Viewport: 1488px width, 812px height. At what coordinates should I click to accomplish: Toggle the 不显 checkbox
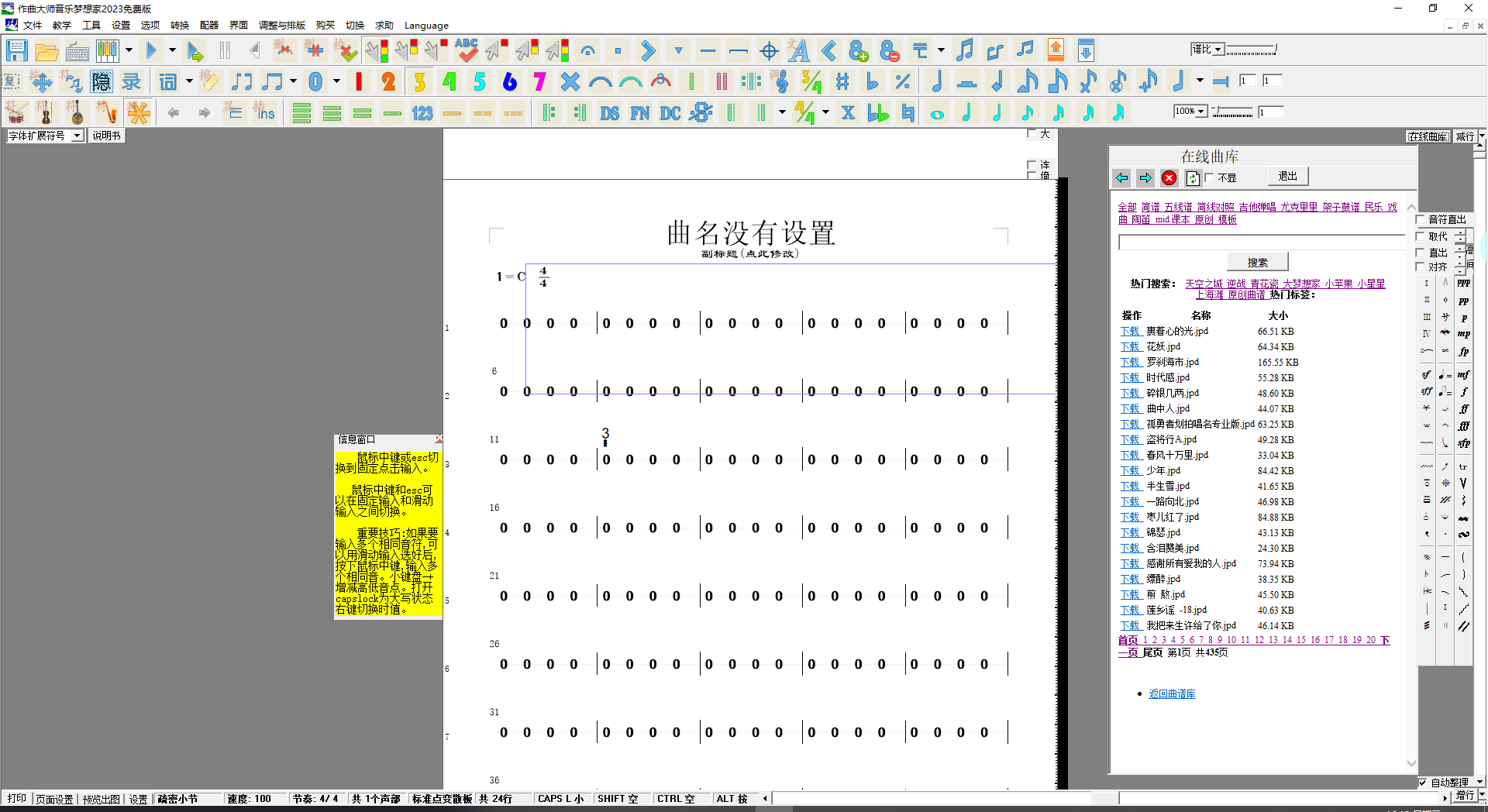click(1209, 178)
